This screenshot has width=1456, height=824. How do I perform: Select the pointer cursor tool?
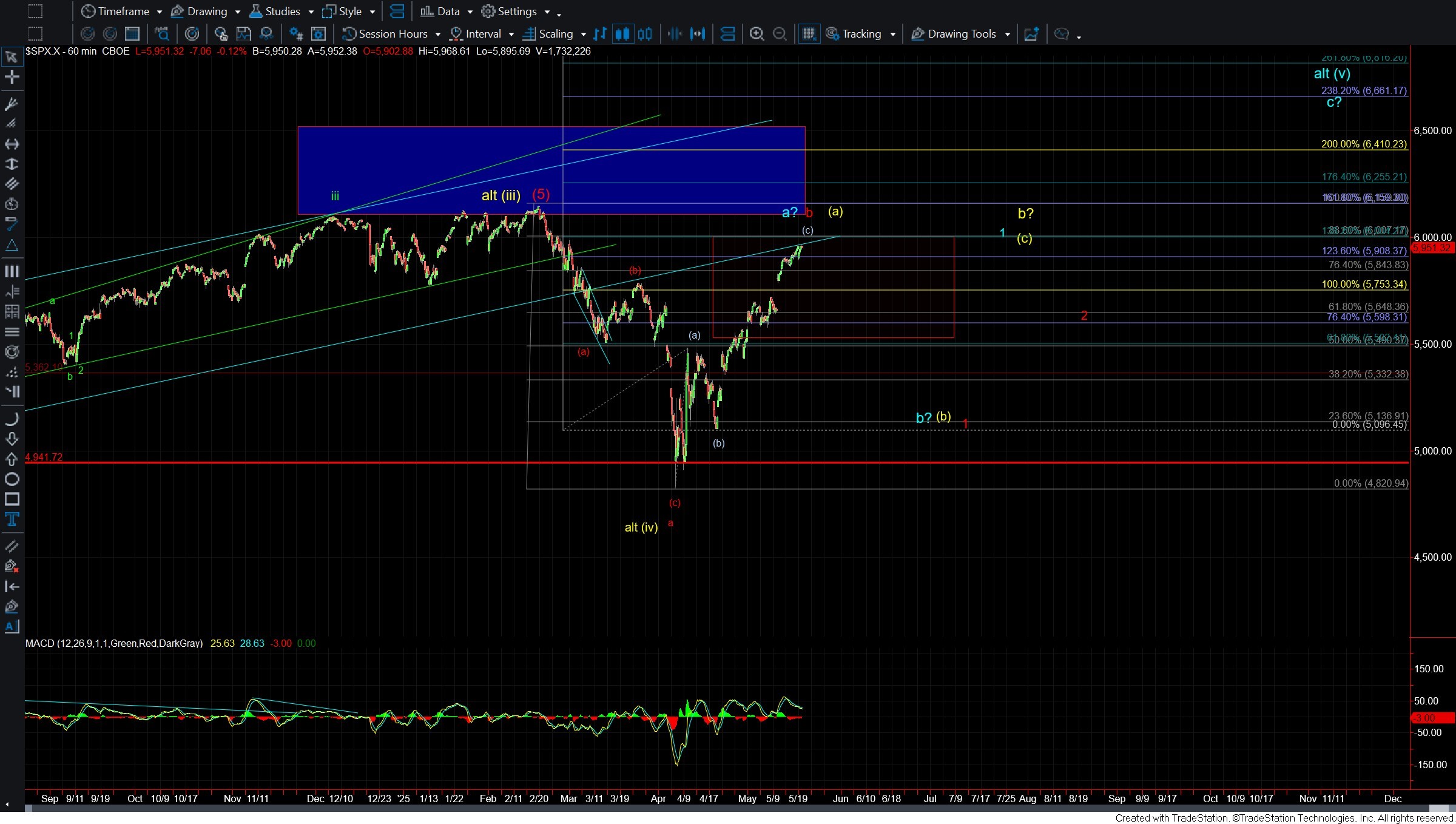pos(12,57)
